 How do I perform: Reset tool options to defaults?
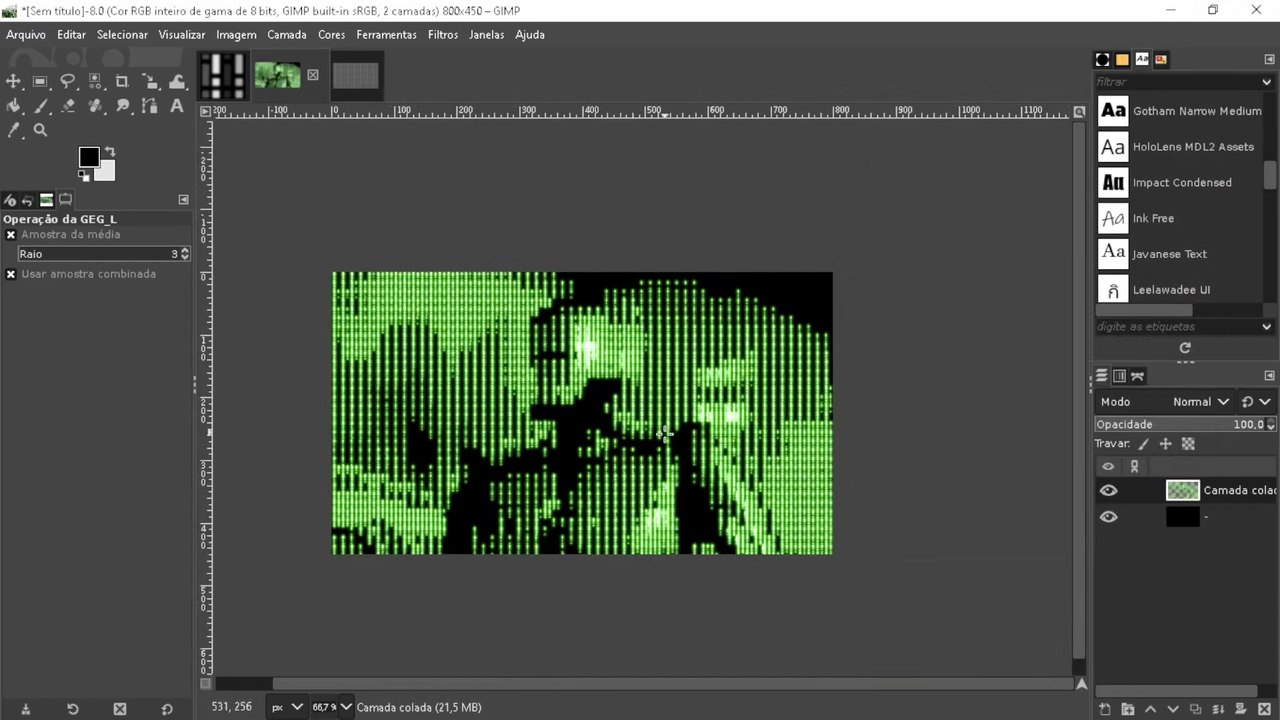coord(167,709)
